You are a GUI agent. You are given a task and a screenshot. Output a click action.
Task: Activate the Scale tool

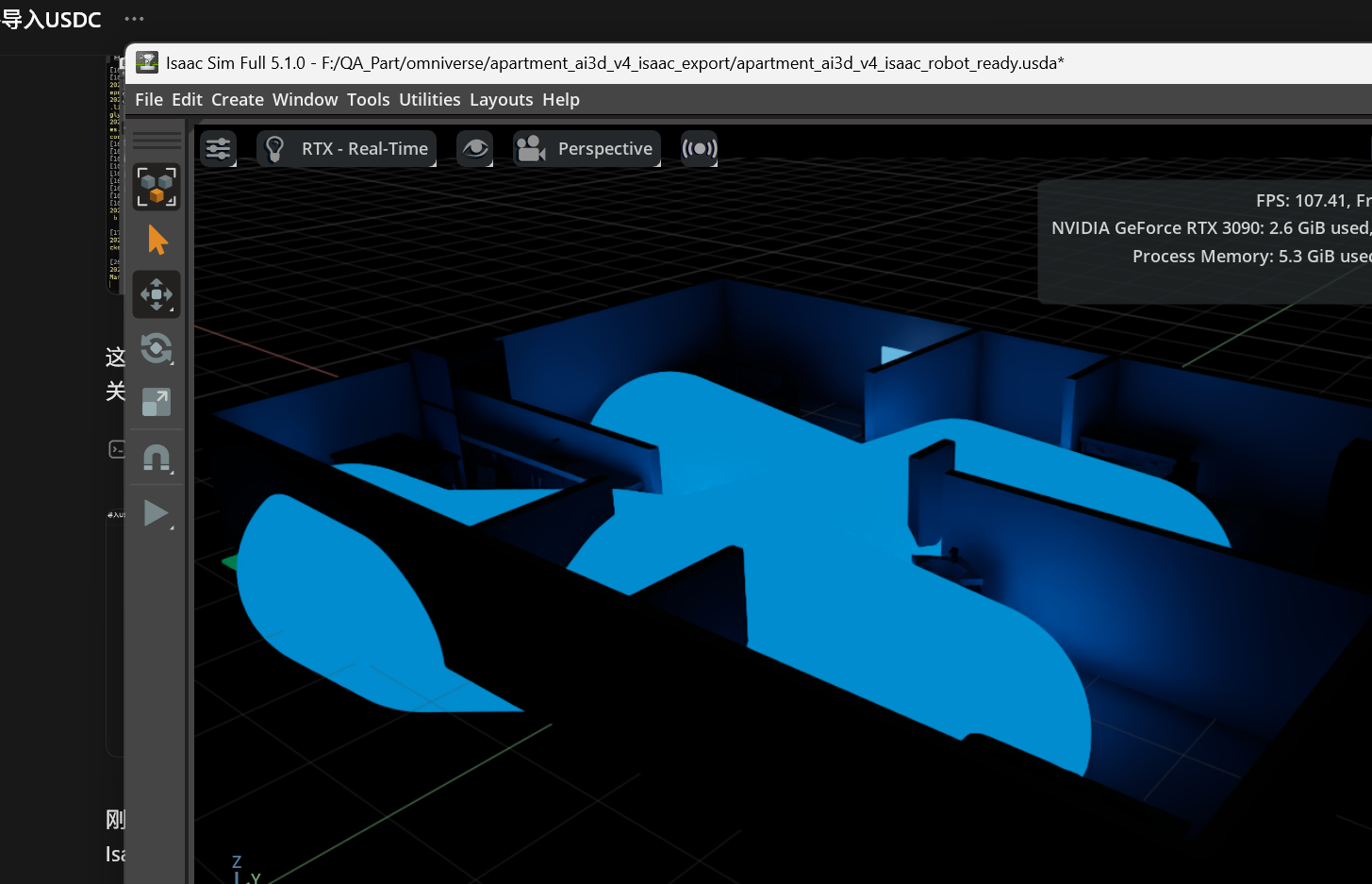pos(157,403)
